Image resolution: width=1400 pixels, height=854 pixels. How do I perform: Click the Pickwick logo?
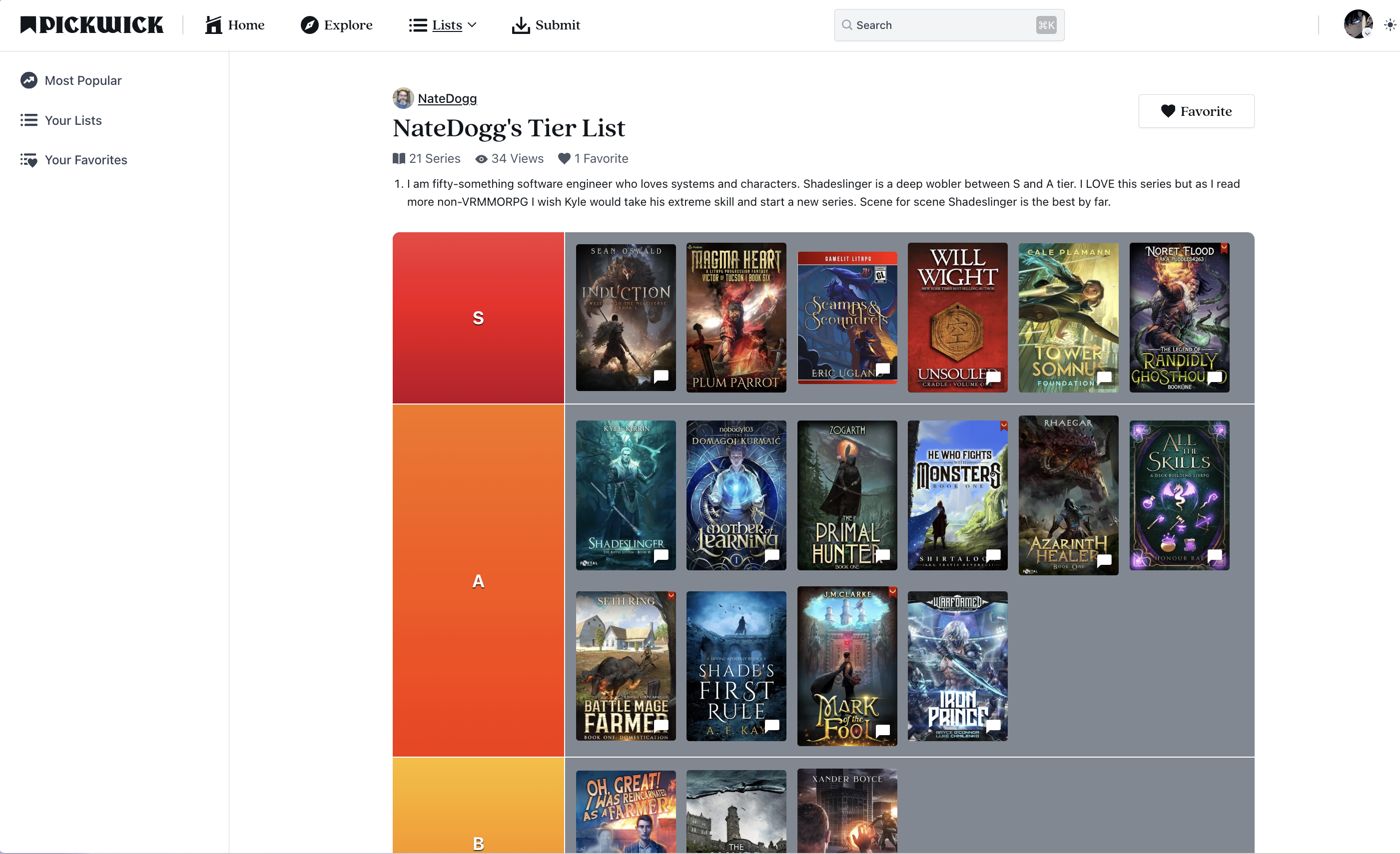pyautogui.click(x=91, y=25)
